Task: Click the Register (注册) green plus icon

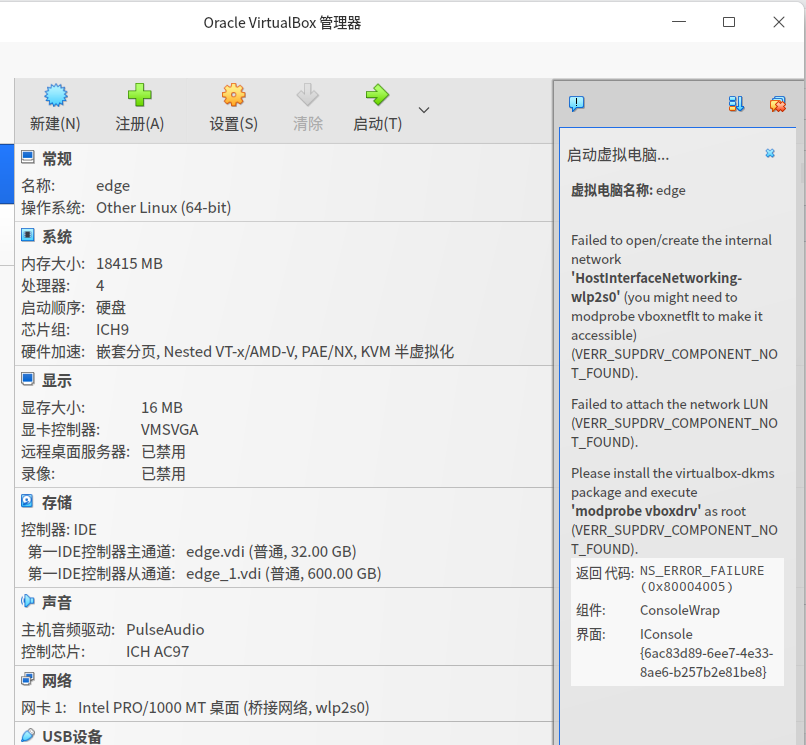Action: (x=139, y=96)
